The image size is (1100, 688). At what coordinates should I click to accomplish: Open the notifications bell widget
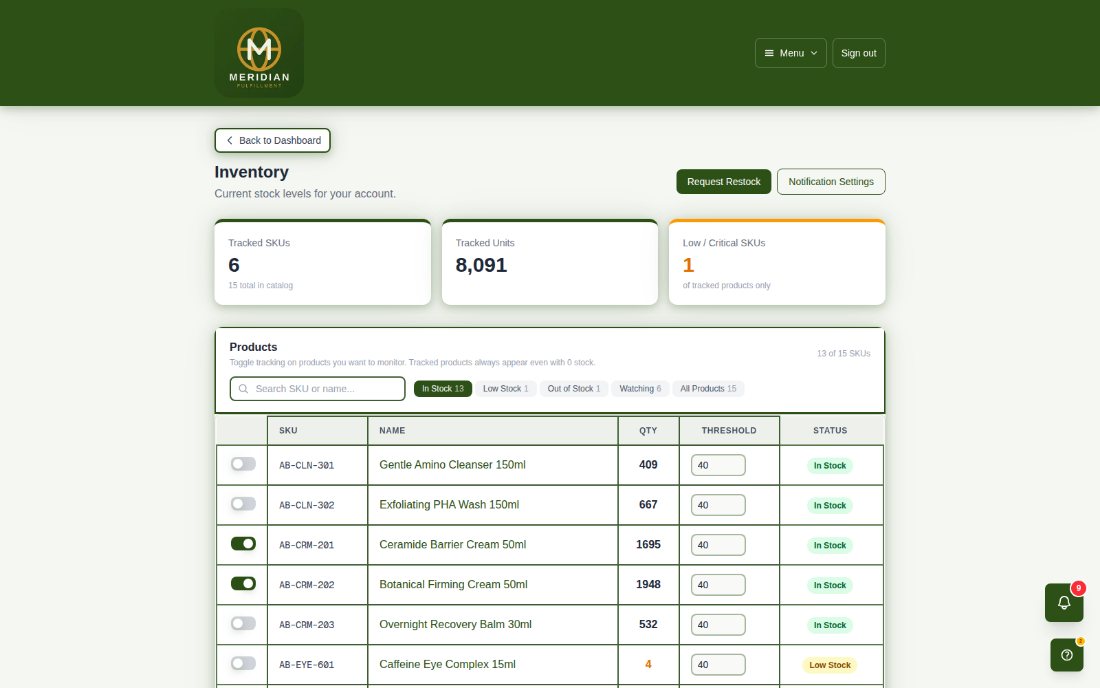(x=1064, y=602)
